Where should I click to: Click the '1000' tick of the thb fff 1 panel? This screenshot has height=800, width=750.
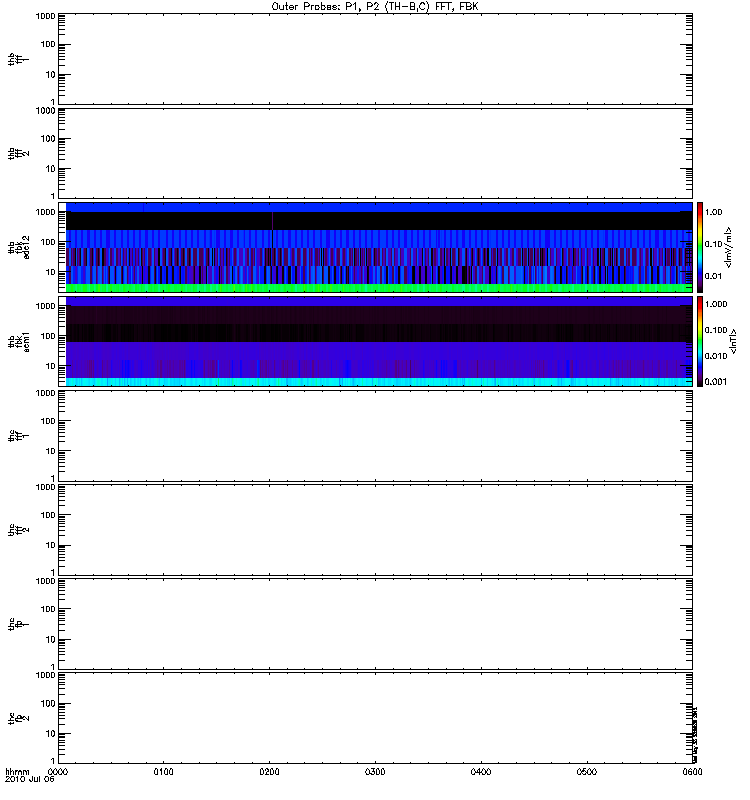[45, 16]
